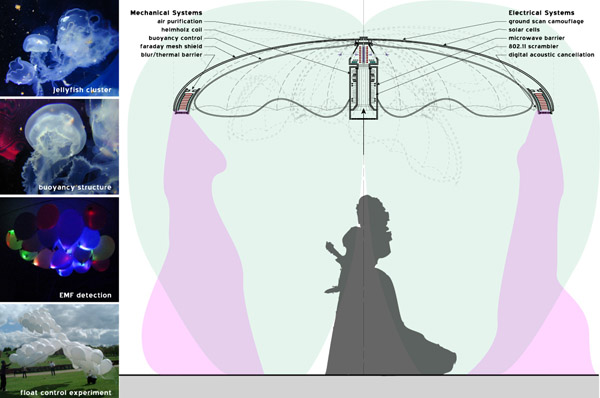Click the float control experiment photo

coord(59,351)
